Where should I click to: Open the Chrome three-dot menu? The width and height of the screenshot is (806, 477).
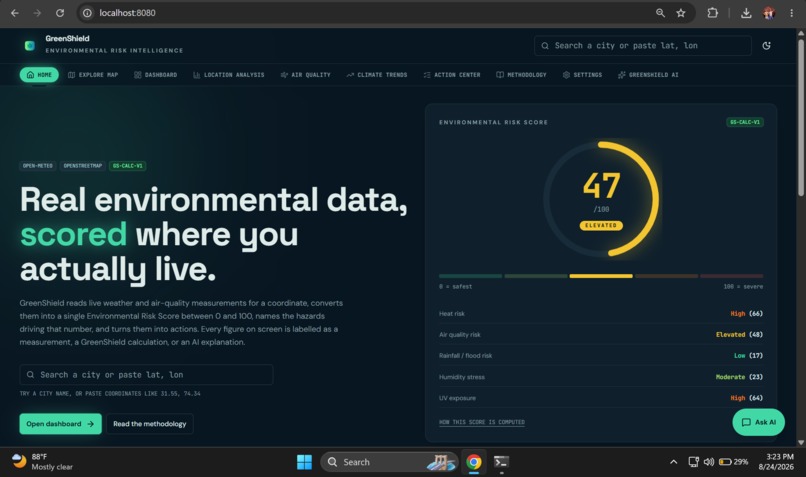click(x=791, y=13)
